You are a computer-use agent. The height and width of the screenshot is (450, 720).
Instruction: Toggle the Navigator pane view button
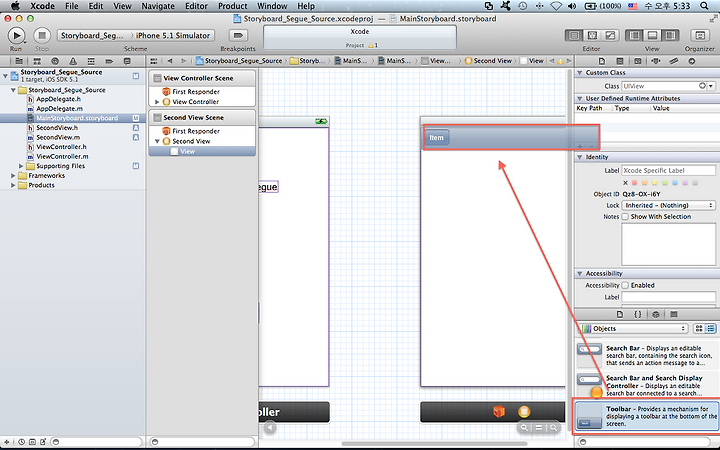pos(634,35)
